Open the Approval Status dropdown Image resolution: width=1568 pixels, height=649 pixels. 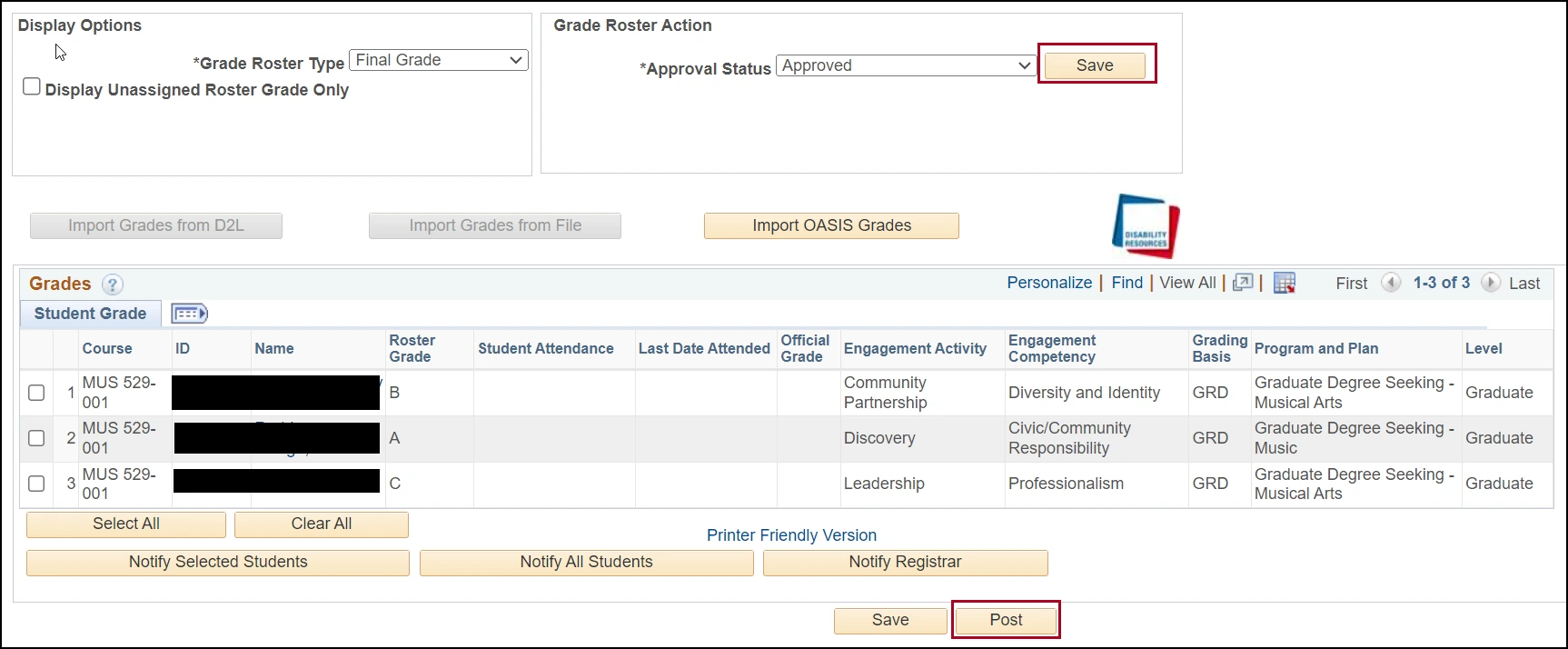[906, 65]
